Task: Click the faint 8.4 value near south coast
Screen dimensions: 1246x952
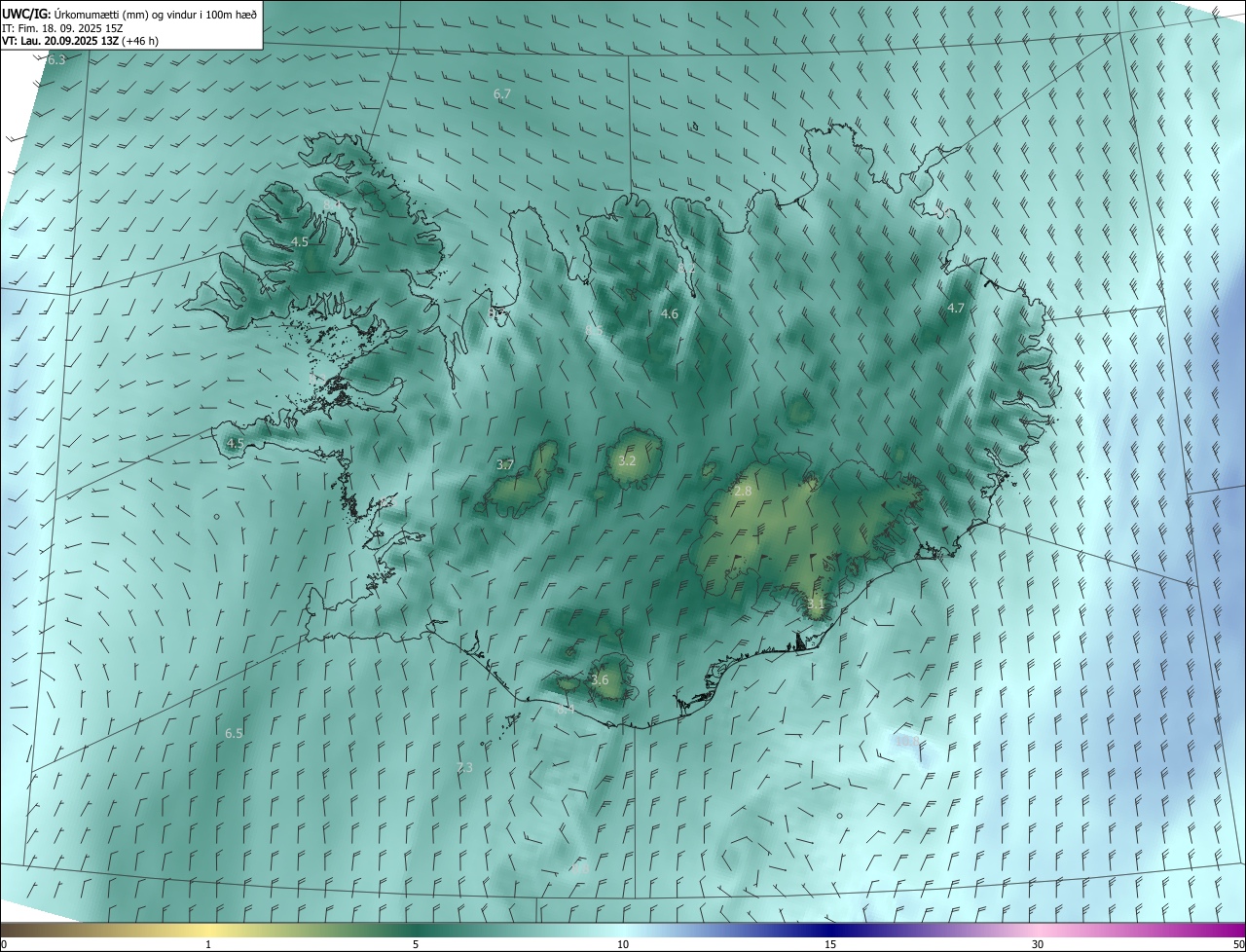Action: pos(565,710)
